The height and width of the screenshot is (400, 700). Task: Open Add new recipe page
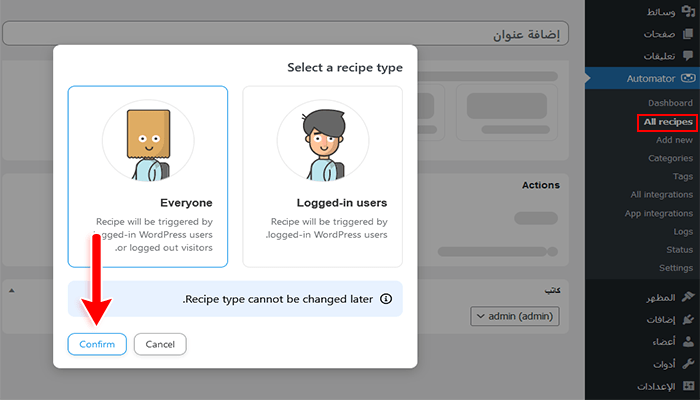(674, 140)
